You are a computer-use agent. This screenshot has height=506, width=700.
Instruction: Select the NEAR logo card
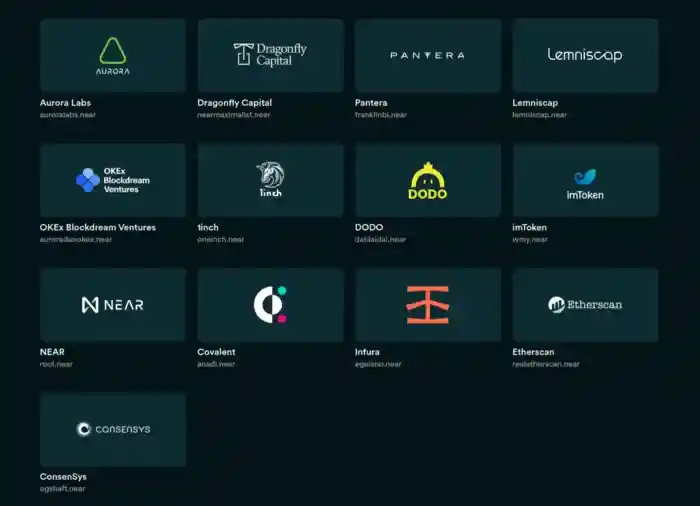(x=113, y=305)
